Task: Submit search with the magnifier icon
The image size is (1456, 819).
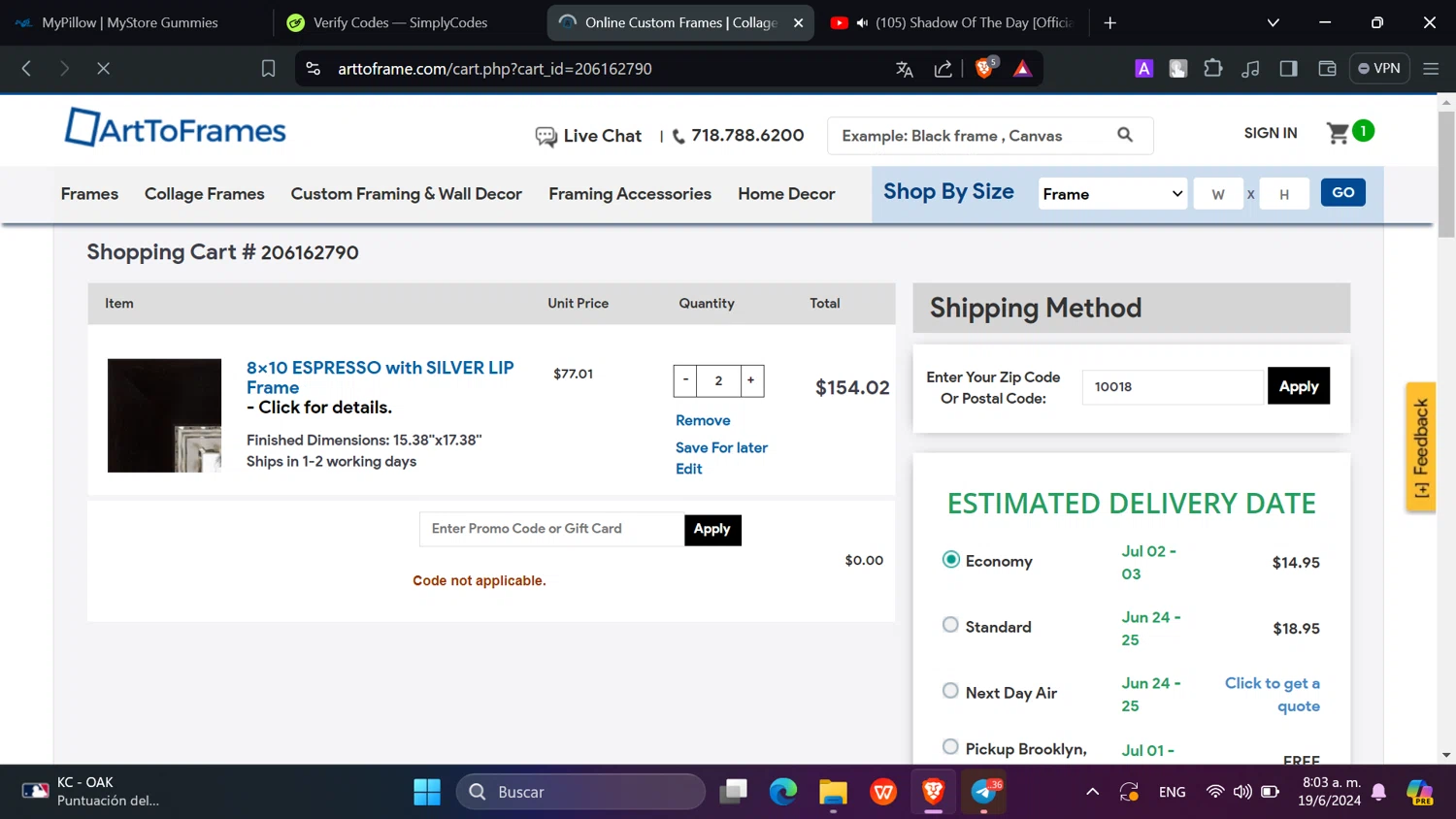Action: pos(1125,135)
